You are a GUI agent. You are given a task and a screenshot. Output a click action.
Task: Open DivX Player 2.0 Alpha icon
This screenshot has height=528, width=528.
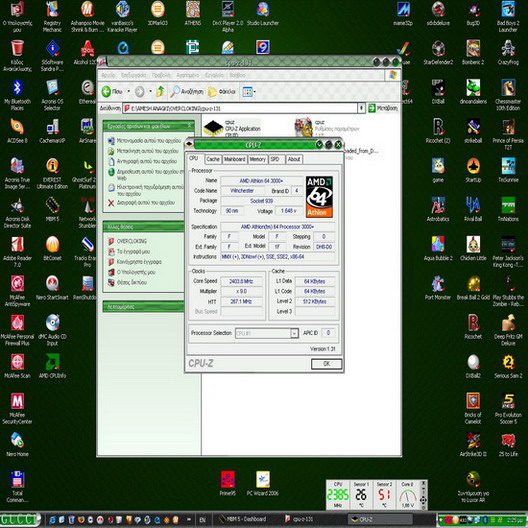(228, 16)
